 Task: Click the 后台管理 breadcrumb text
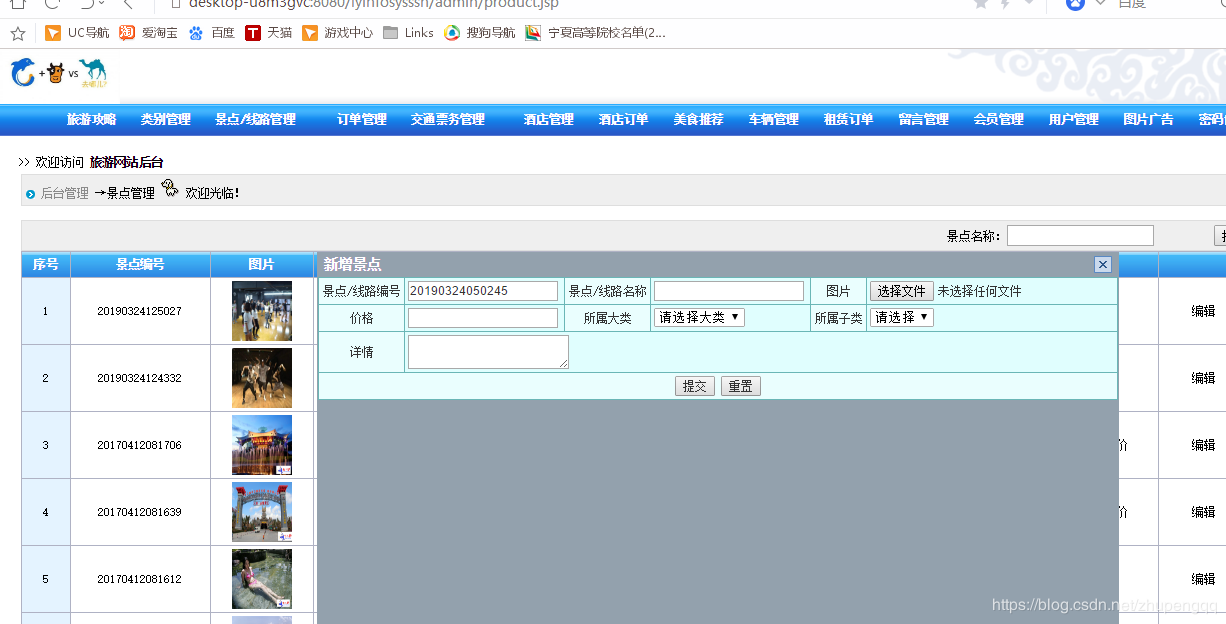click(65, 193)
